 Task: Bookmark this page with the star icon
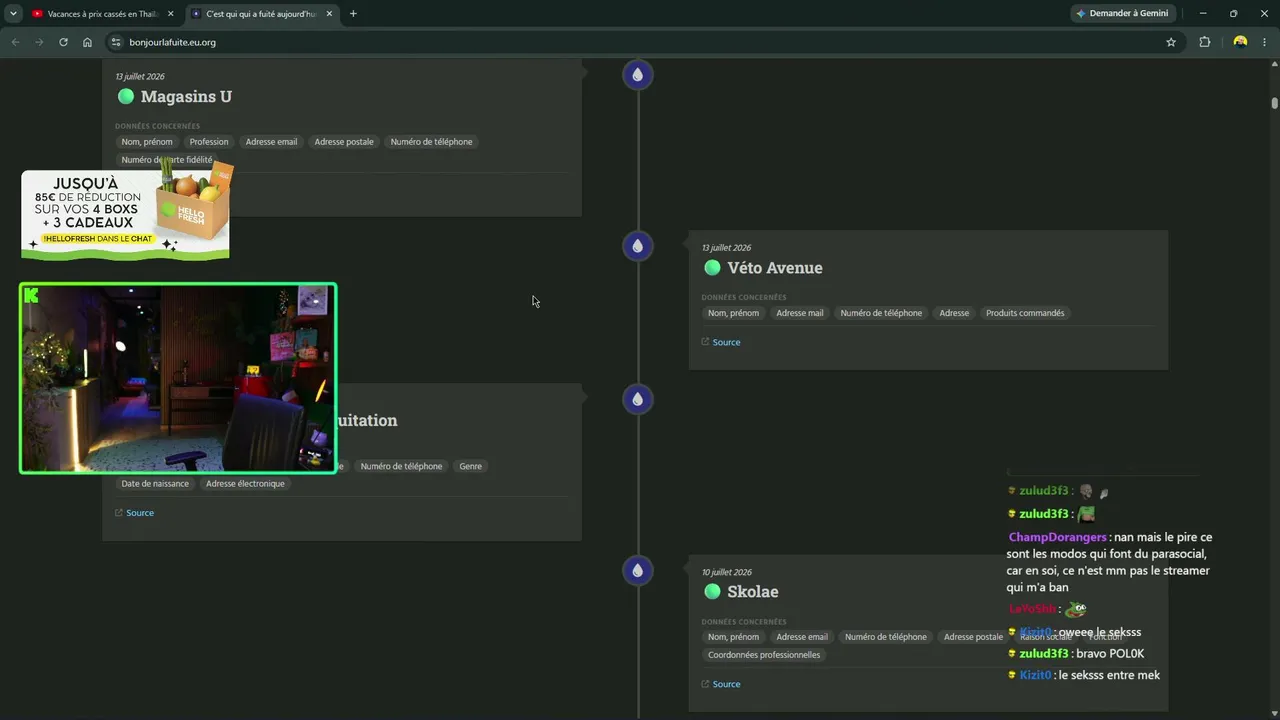[1171, 42]
